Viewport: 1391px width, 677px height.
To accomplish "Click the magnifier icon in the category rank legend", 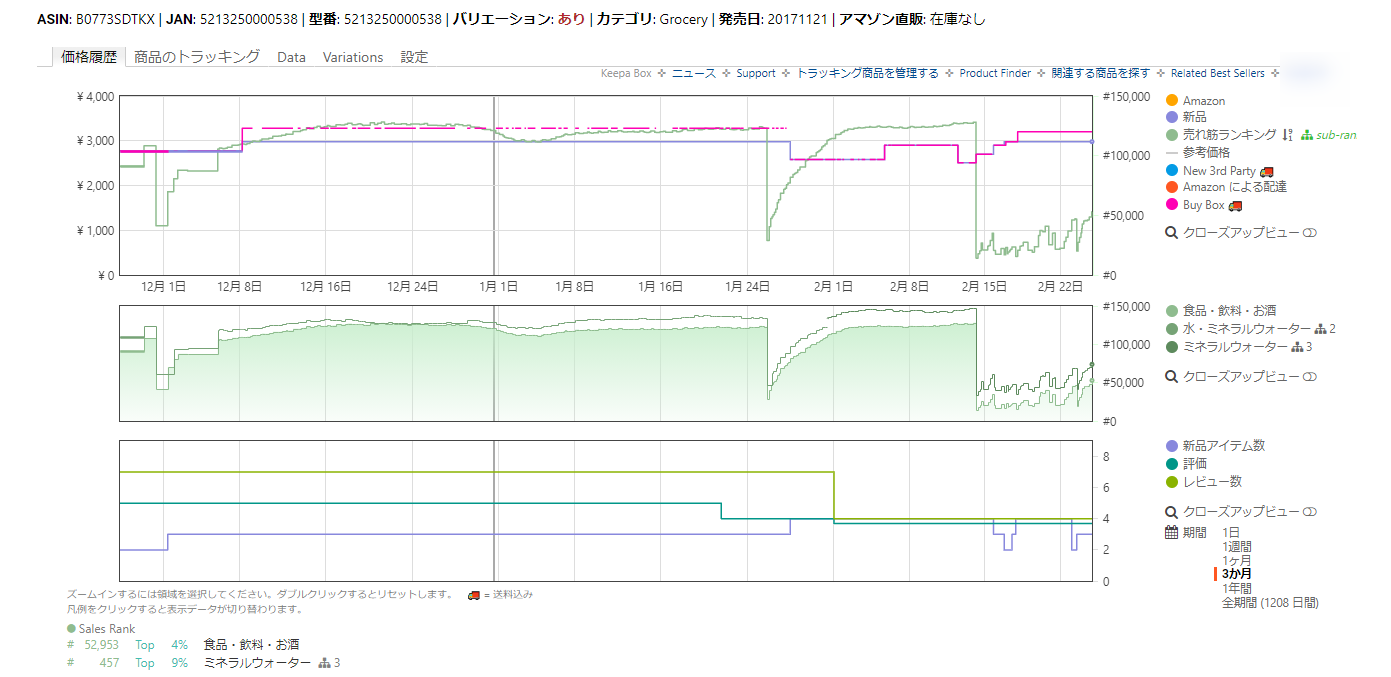I will 1172,377.
